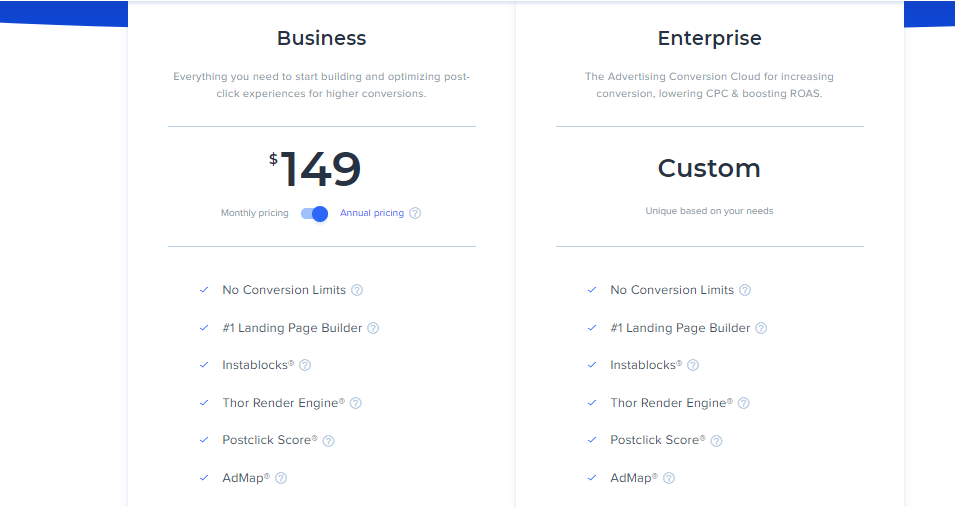Image resolution: width=955 pixels, height=507 pixels.
Task: Show info for Enterprise #1 Landing Page Builder
Action: coord(761,328)
